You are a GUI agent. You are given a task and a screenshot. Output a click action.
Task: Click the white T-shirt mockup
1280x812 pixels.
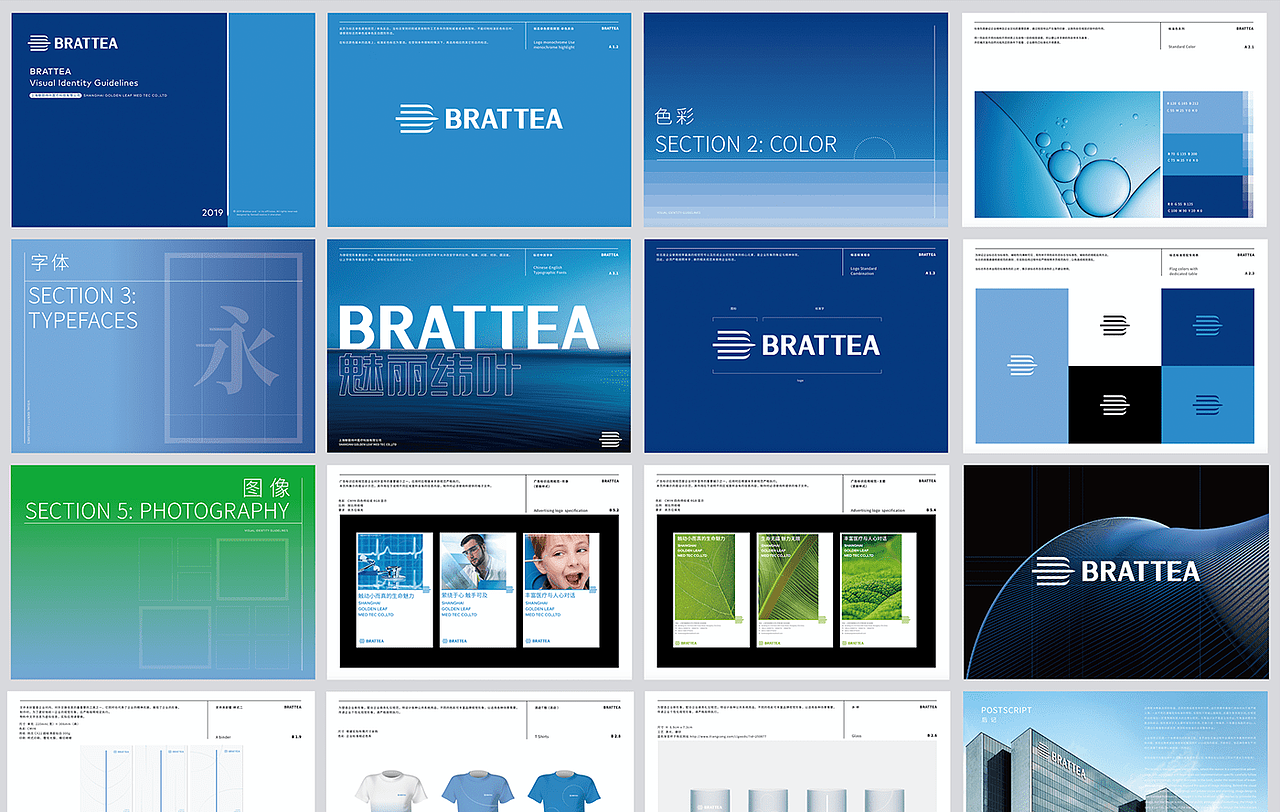(x=391, y=791)
